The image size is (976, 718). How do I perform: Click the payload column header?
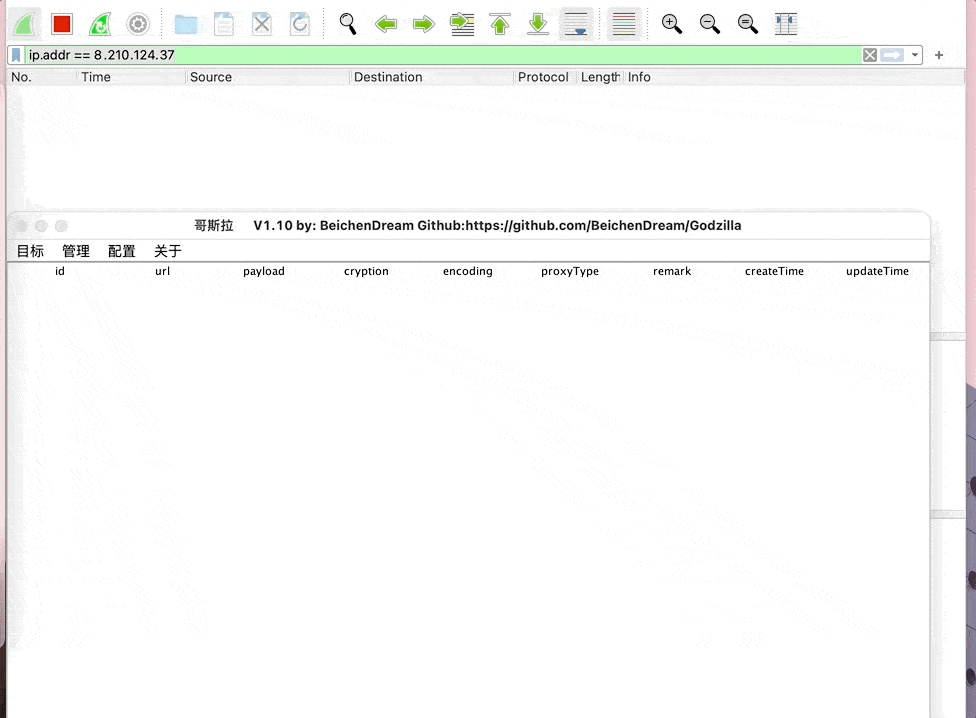[264, 271]
